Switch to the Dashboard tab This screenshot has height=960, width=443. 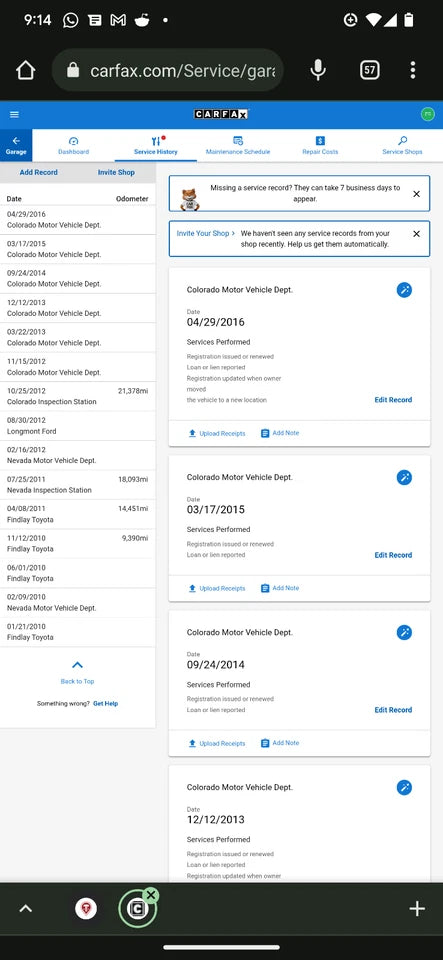point(73,146)
